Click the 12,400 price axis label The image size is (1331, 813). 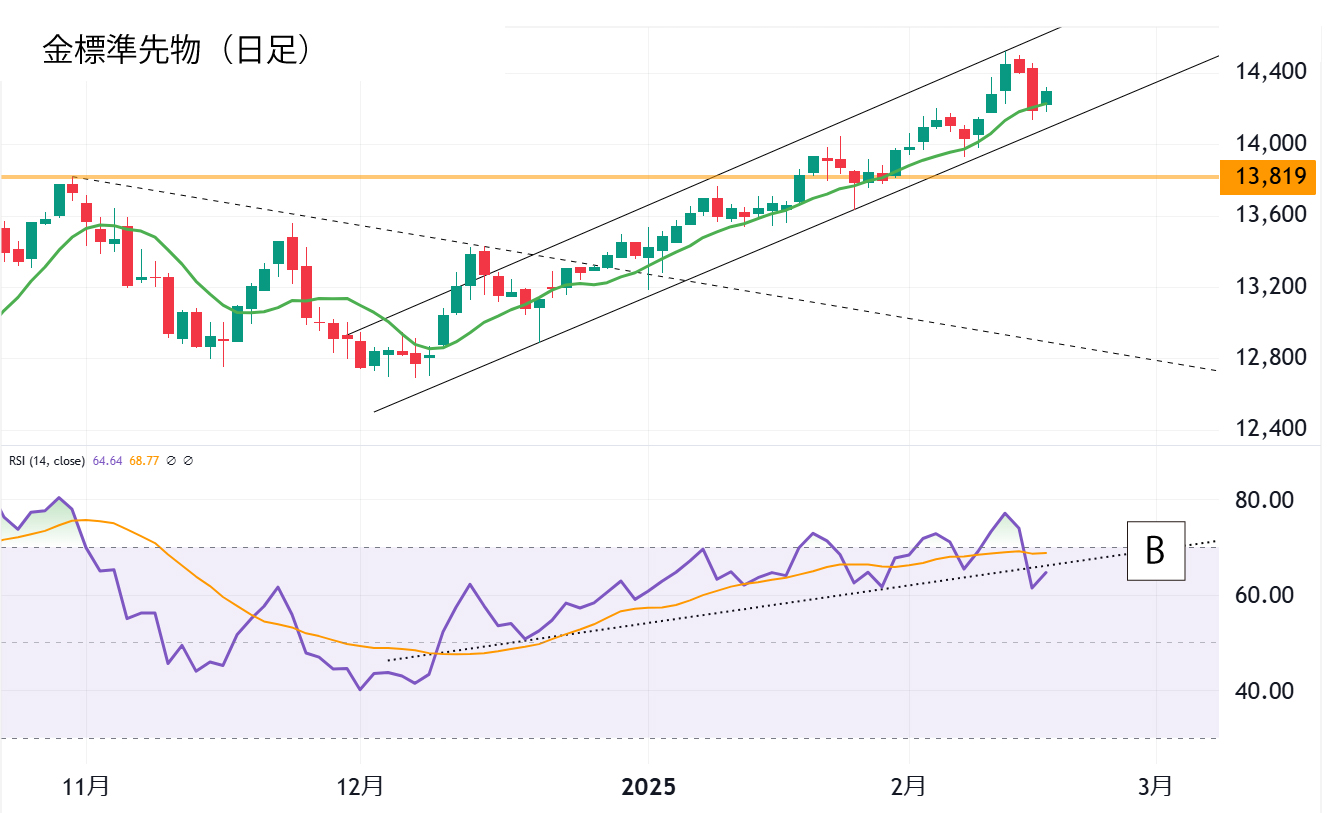click(x=1270, y=428)
